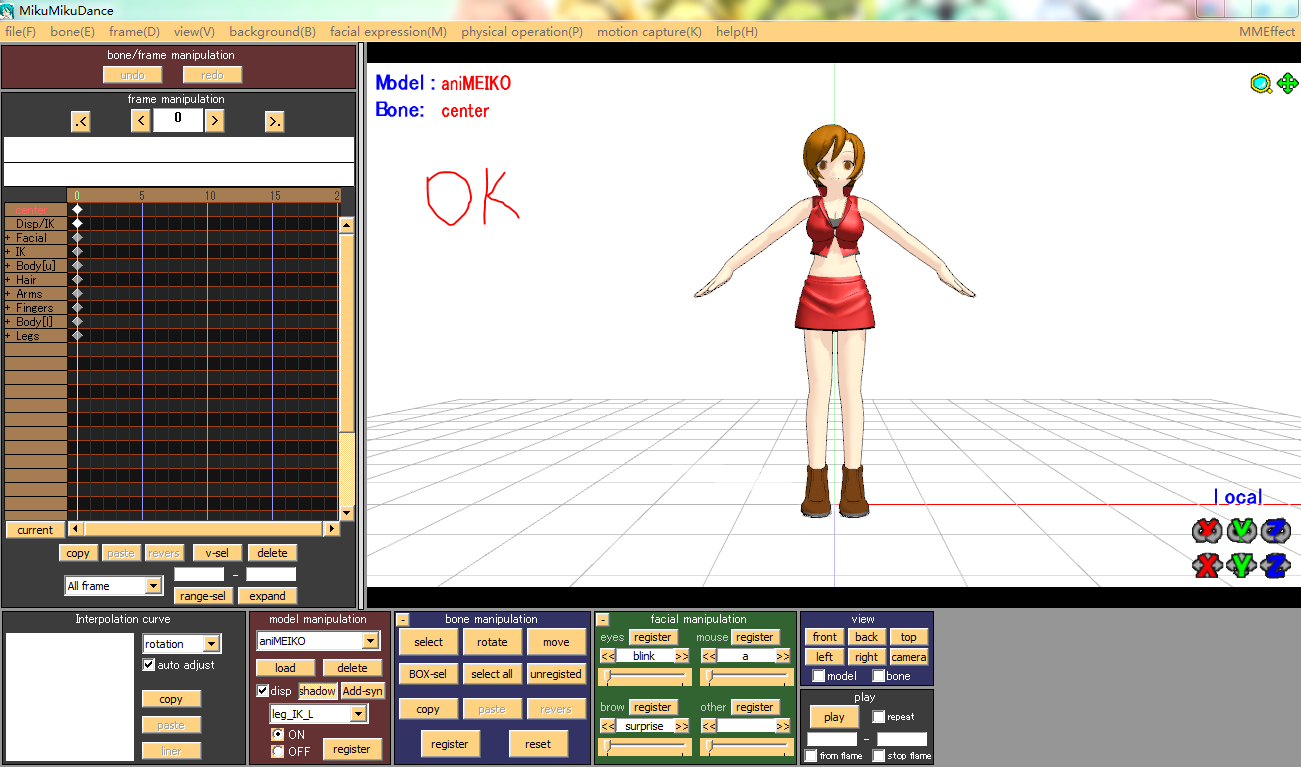Viewport: 1301px width, 767px height.
Task: Open the All frame dropdown
Action: point(153,585)
